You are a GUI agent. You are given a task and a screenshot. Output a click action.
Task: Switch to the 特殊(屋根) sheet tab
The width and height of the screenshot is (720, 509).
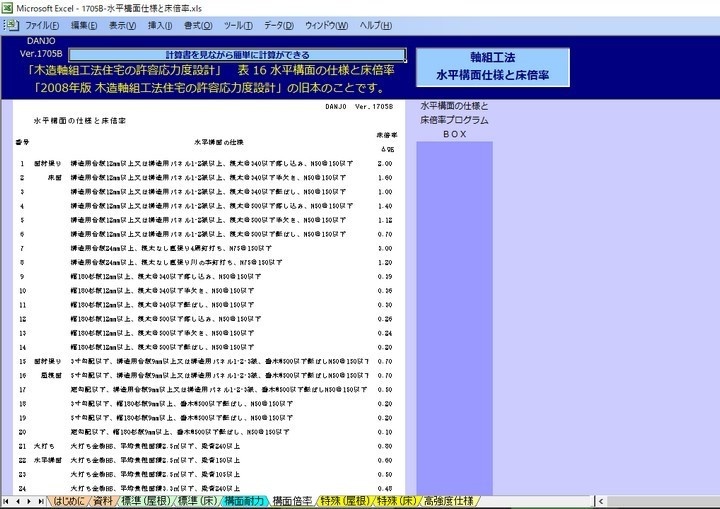(344, 501)
